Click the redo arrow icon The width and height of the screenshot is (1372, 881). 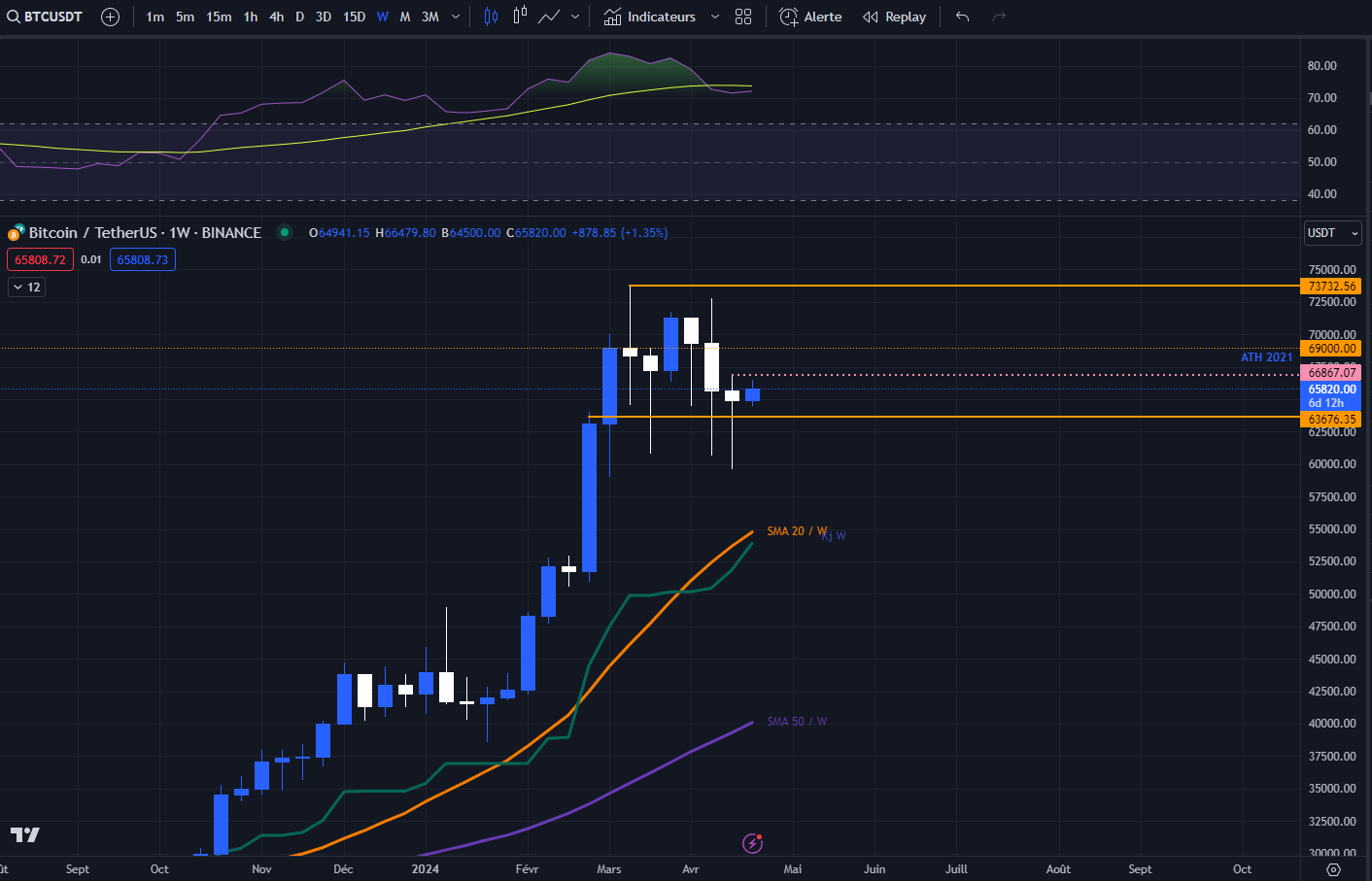[998, 16]
